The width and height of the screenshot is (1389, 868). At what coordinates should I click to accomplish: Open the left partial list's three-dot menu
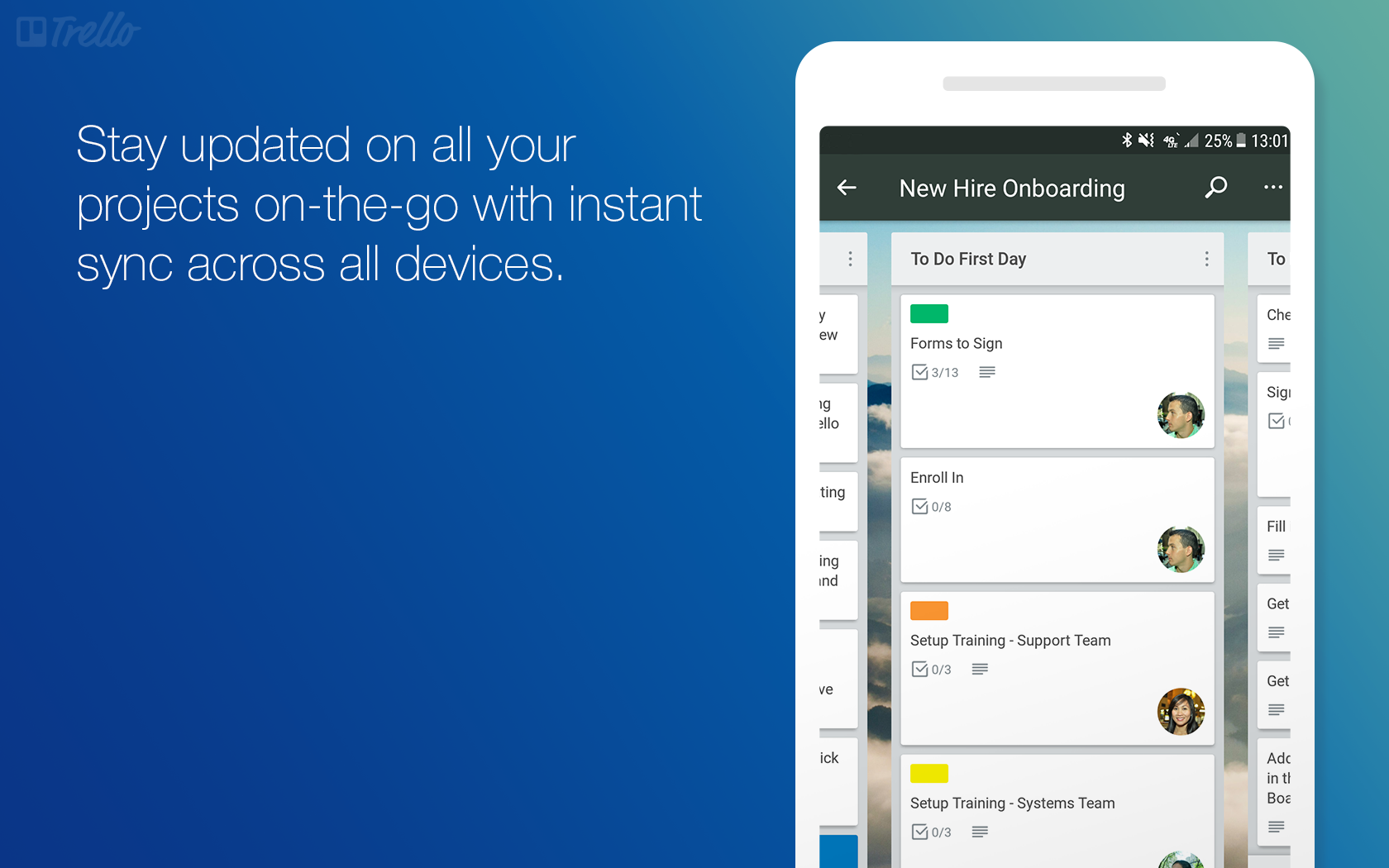(x=850, y=260)
